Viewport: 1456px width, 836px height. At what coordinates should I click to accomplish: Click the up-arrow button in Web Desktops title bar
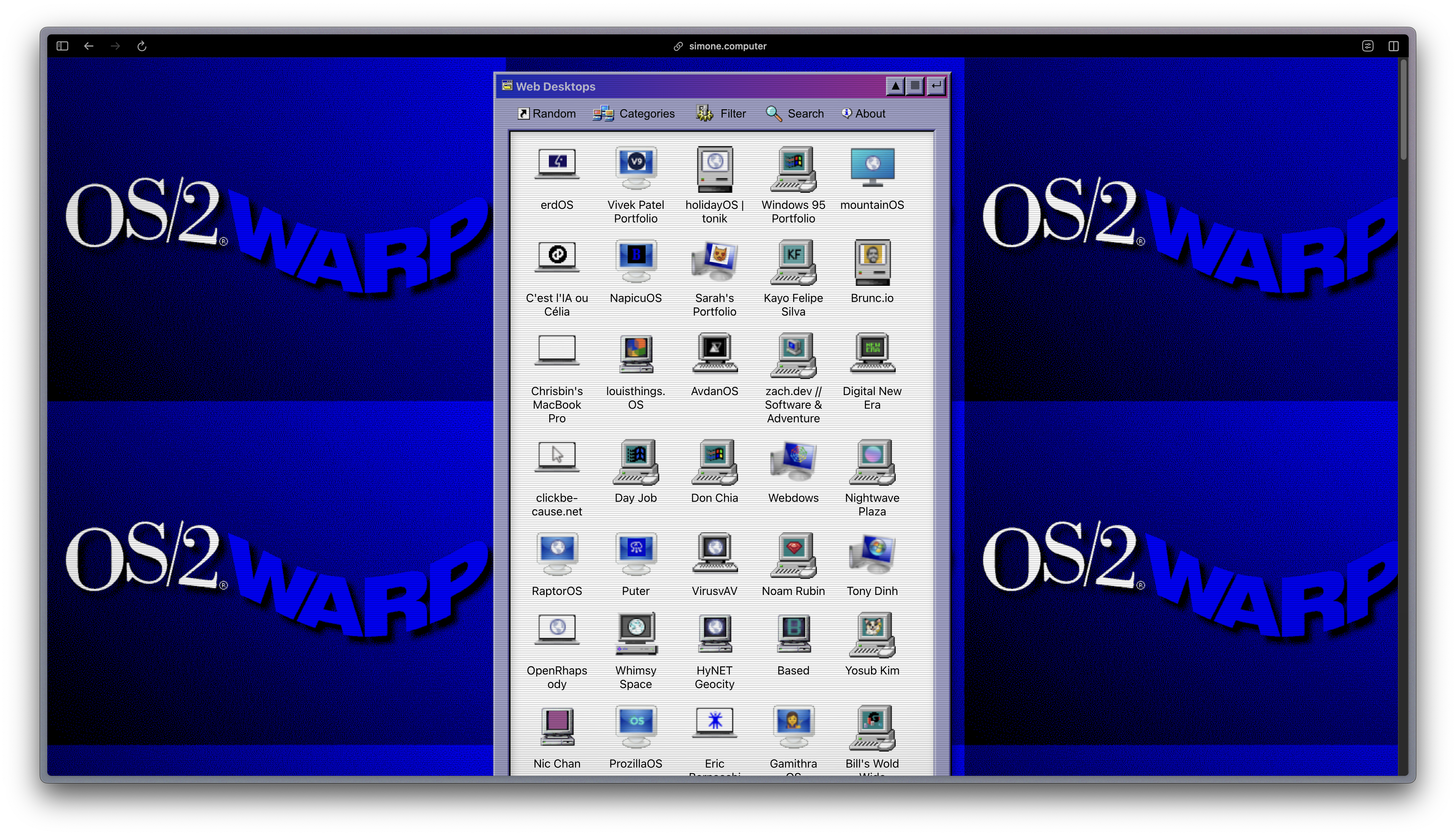click(x=895, y=86)
